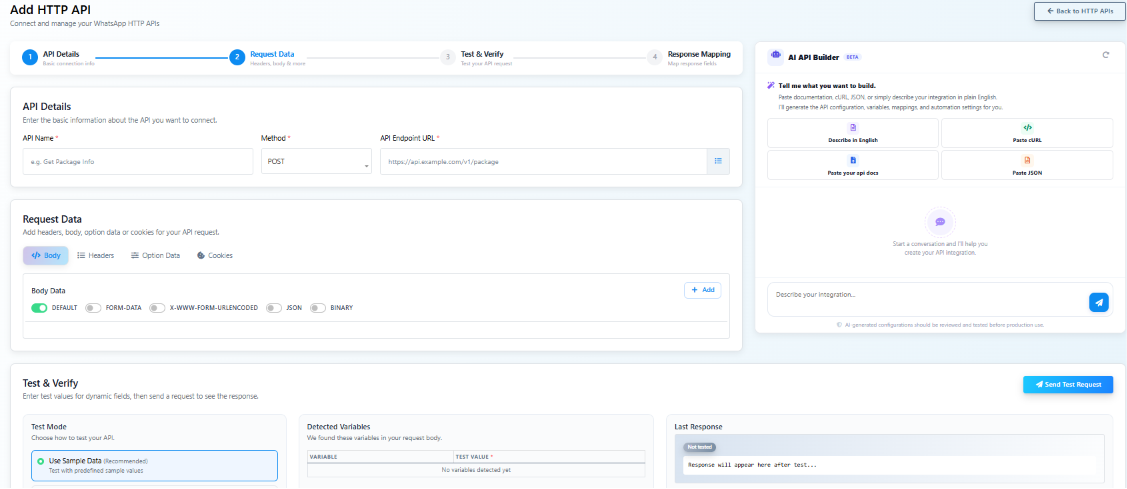
Task: Click the Back to HTTP APIs button
Action: 1080,12
